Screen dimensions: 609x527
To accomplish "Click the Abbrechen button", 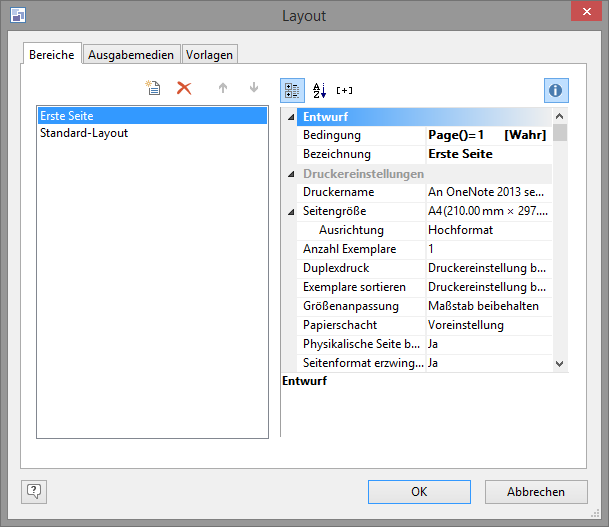I will 536,491.
